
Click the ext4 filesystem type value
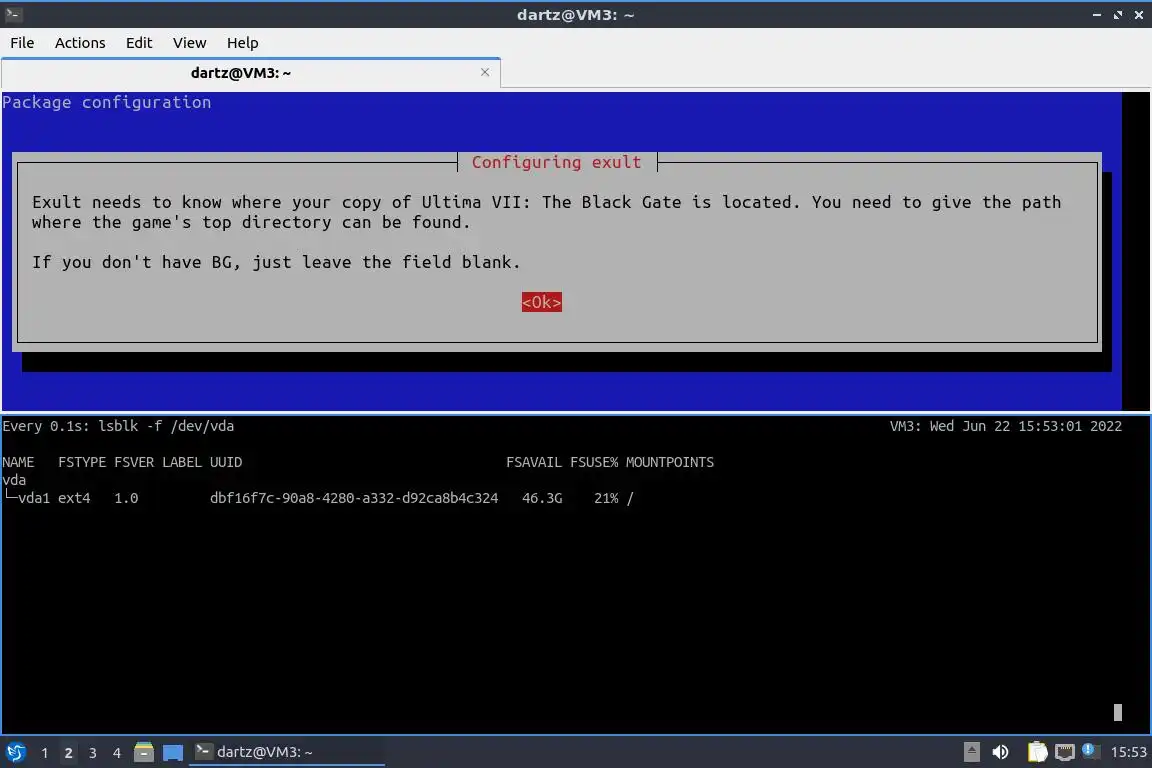click(x=74, y=498)
